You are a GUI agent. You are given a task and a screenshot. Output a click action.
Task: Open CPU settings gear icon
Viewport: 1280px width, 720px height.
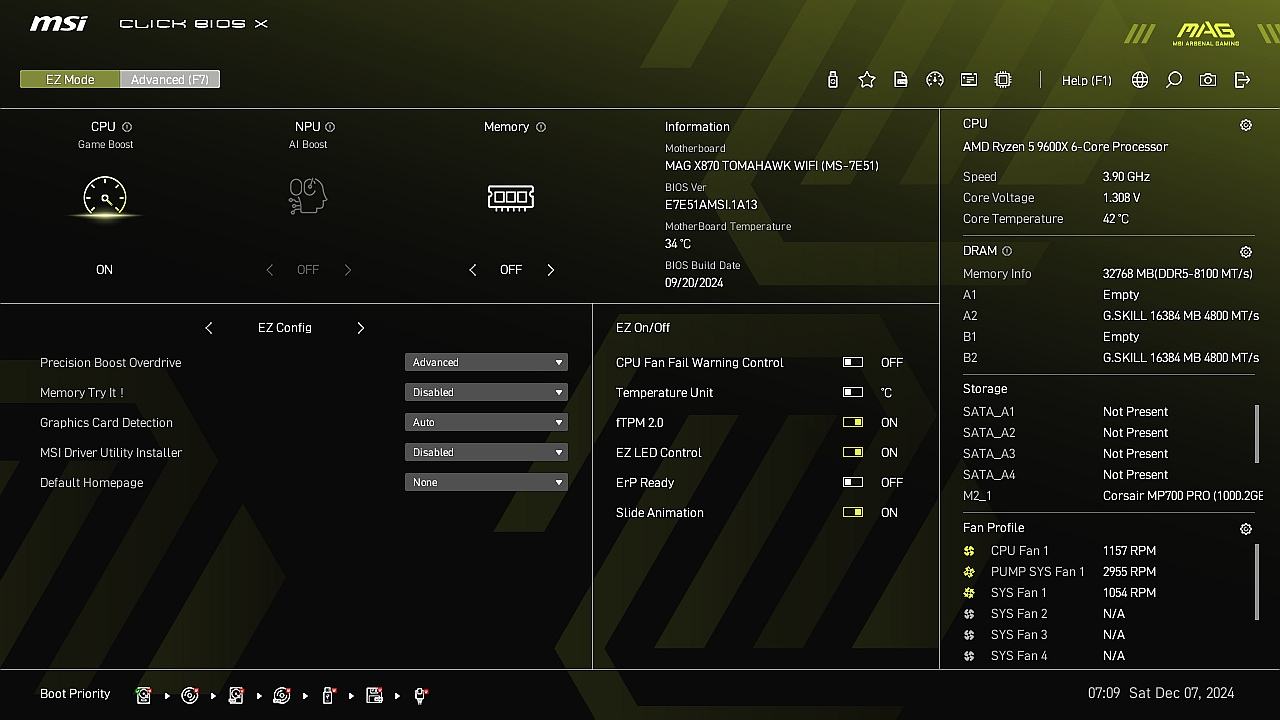[x=1246, y=125]
